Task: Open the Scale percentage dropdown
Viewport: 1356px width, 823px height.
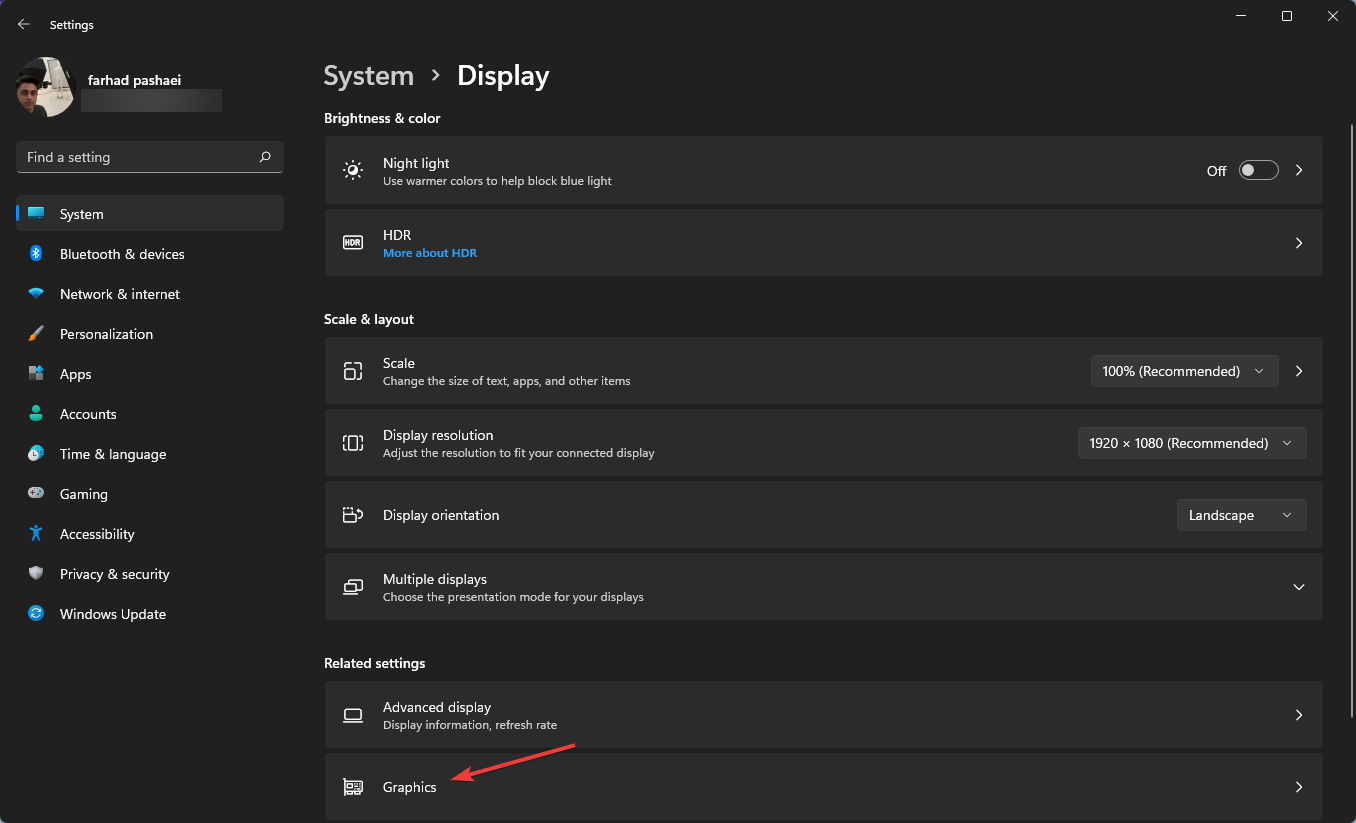Action: coord(1184,371)
